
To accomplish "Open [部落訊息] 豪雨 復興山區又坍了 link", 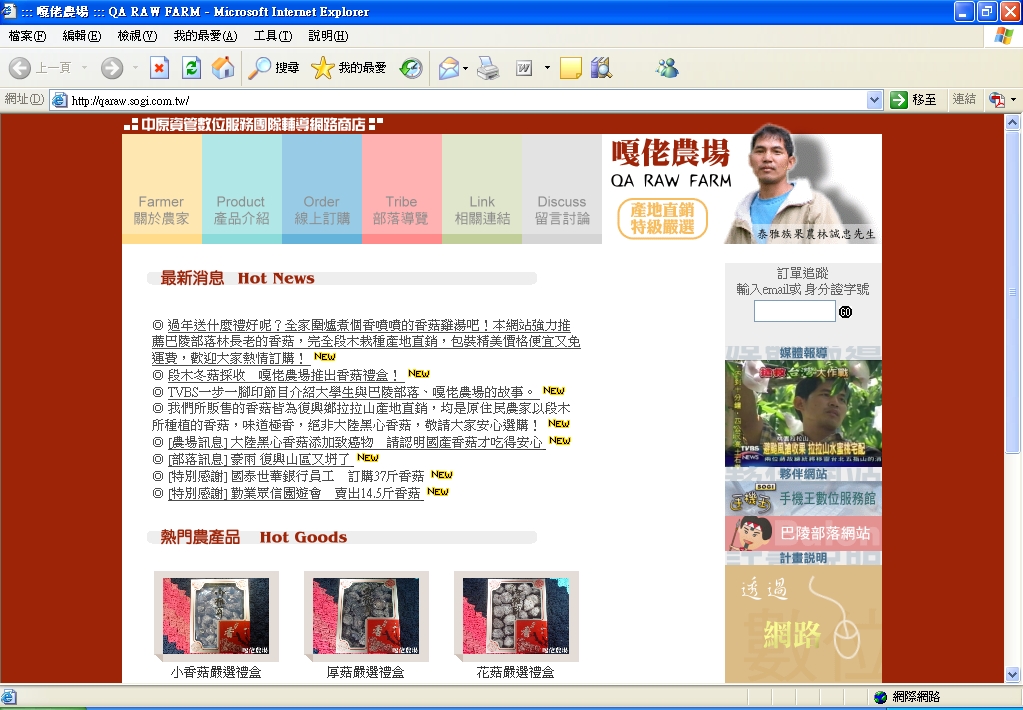I will 261,459.
